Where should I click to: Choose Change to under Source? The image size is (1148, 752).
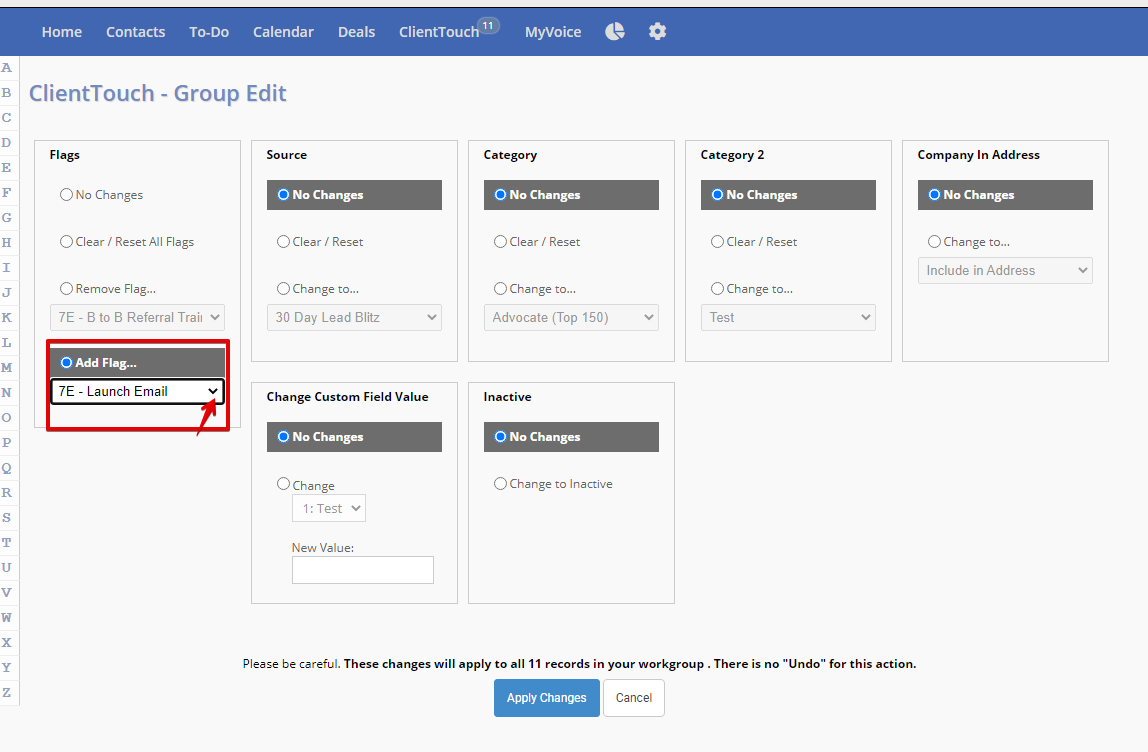[283, 288]
